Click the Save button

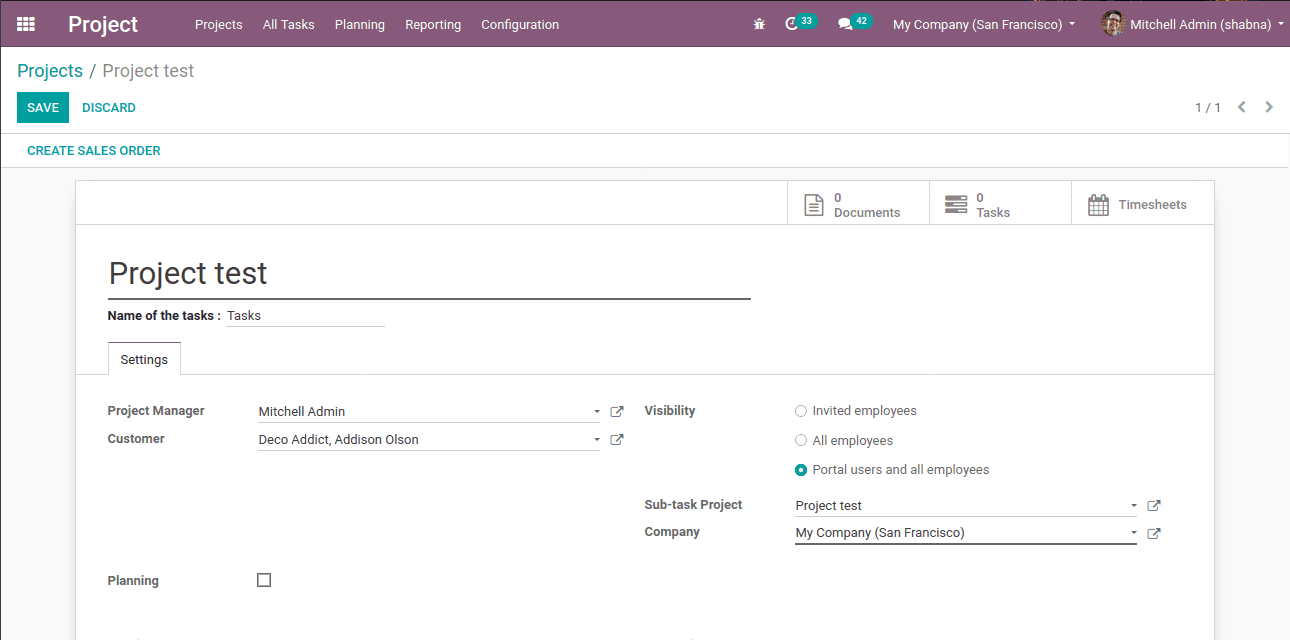tap(43, 107)
